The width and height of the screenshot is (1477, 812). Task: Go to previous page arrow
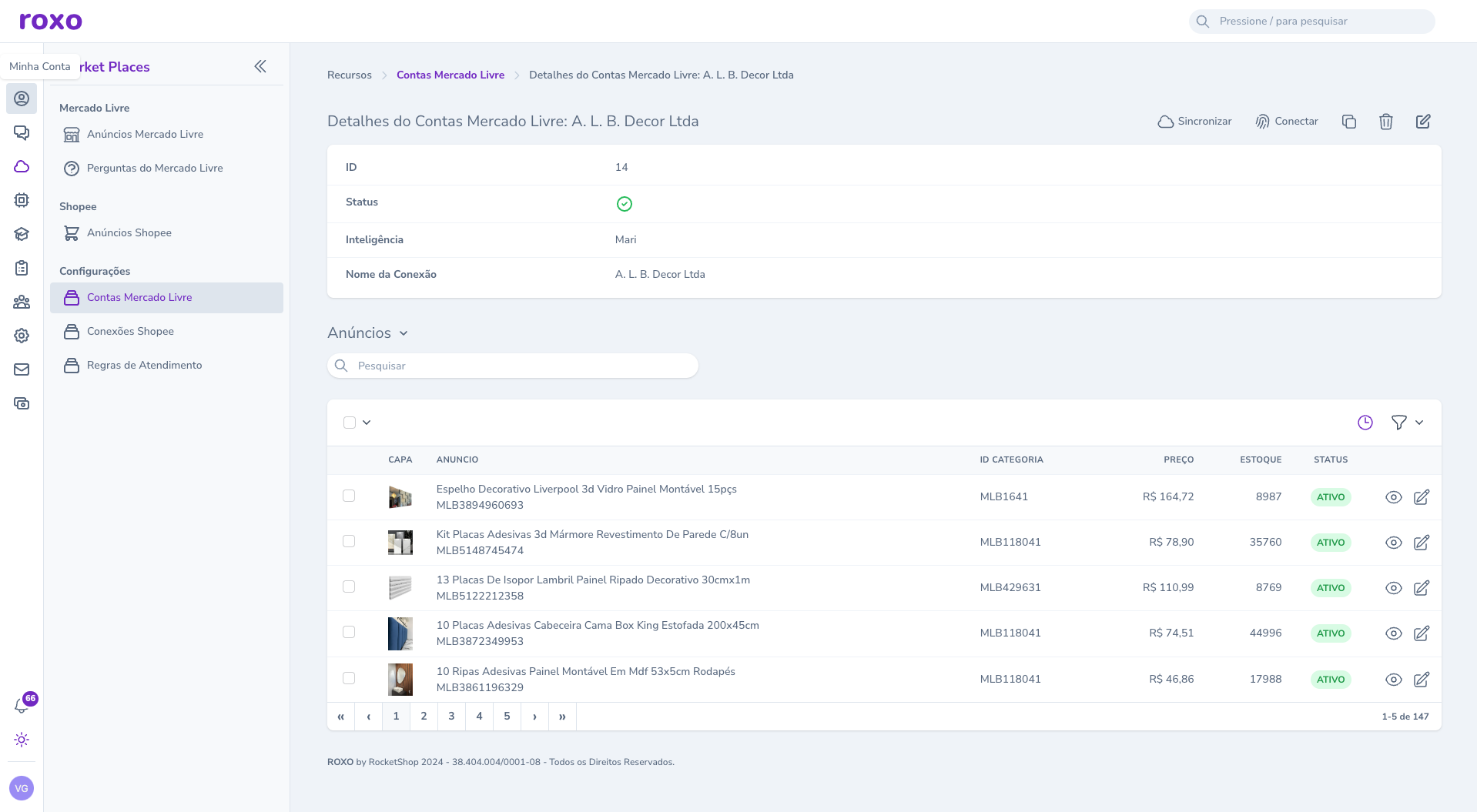[x=368, y=717]
